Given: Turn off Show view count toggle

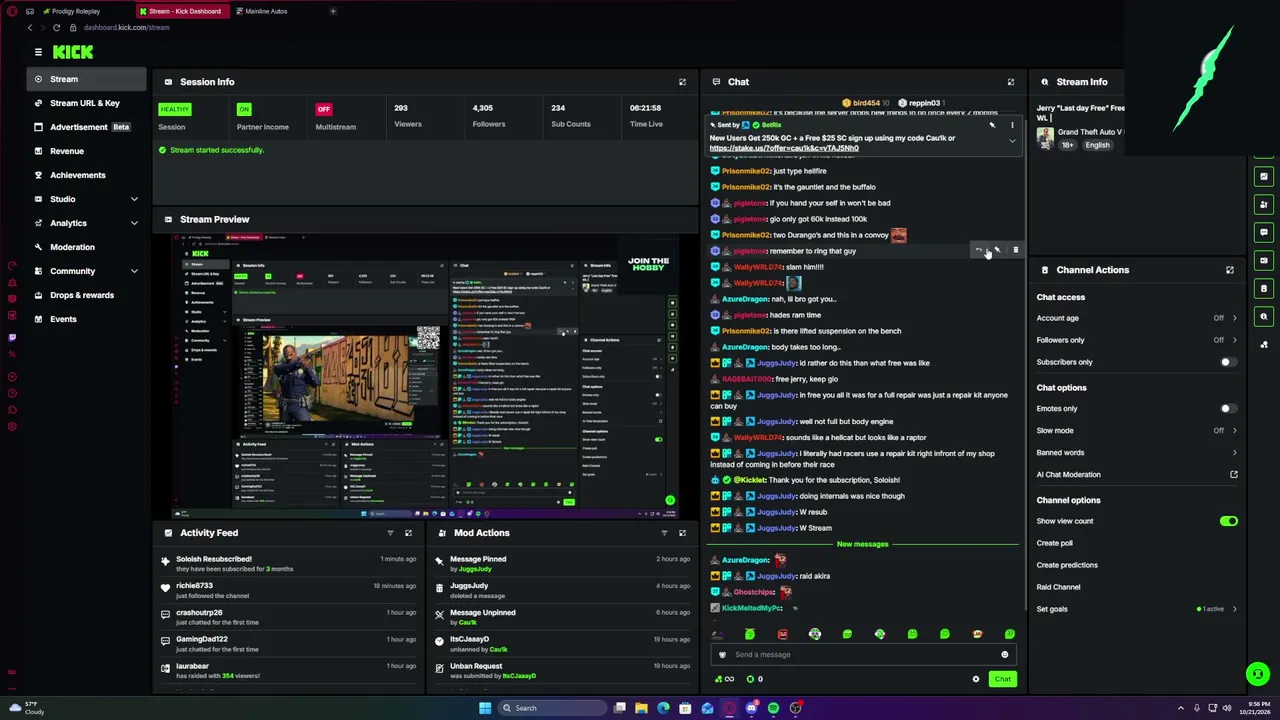Looking at the screenshot, I should tap(1228, 521).
